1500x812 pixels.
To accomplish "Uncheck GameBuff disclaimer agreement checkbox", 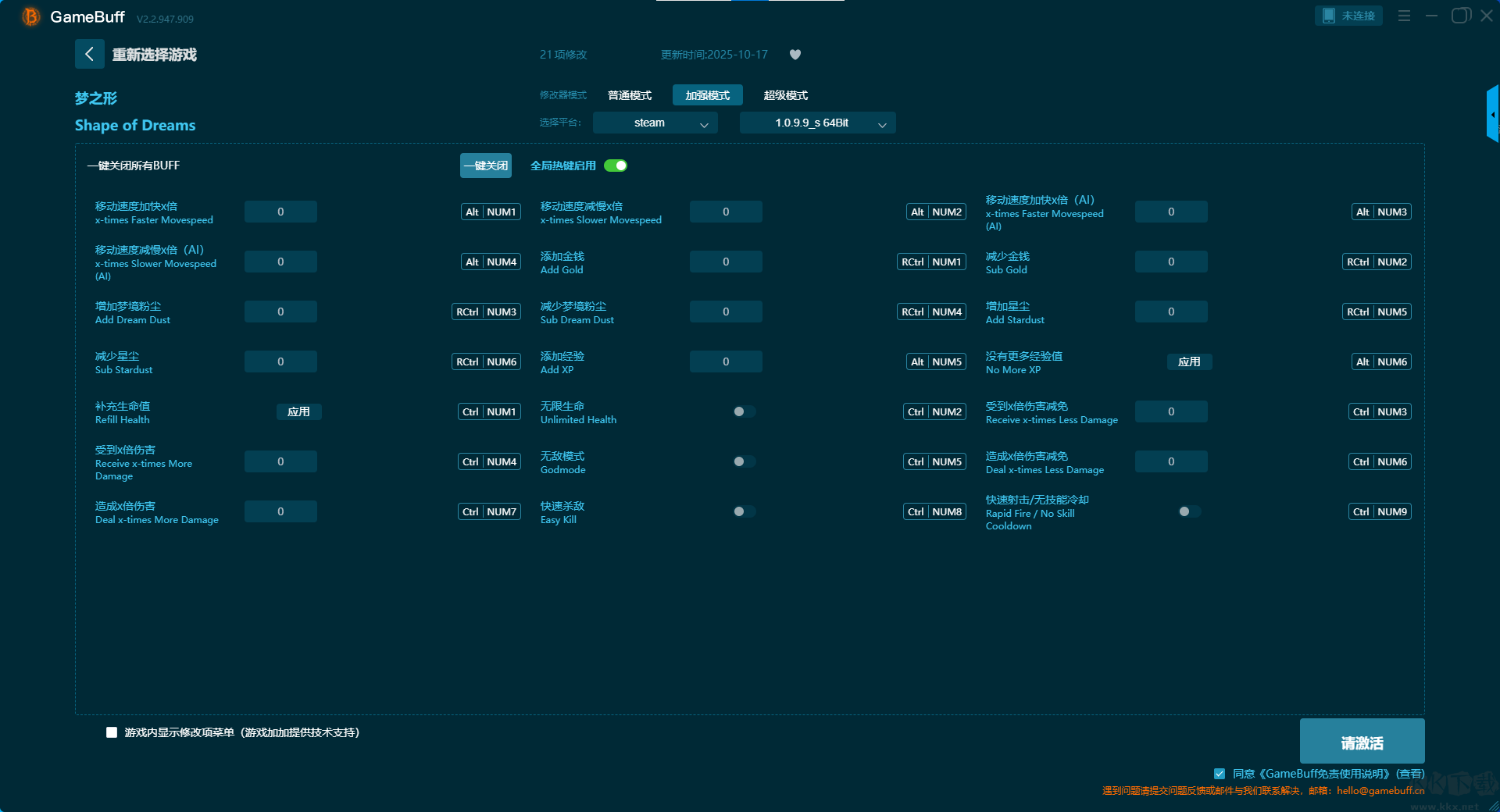I will point(1220,774).
